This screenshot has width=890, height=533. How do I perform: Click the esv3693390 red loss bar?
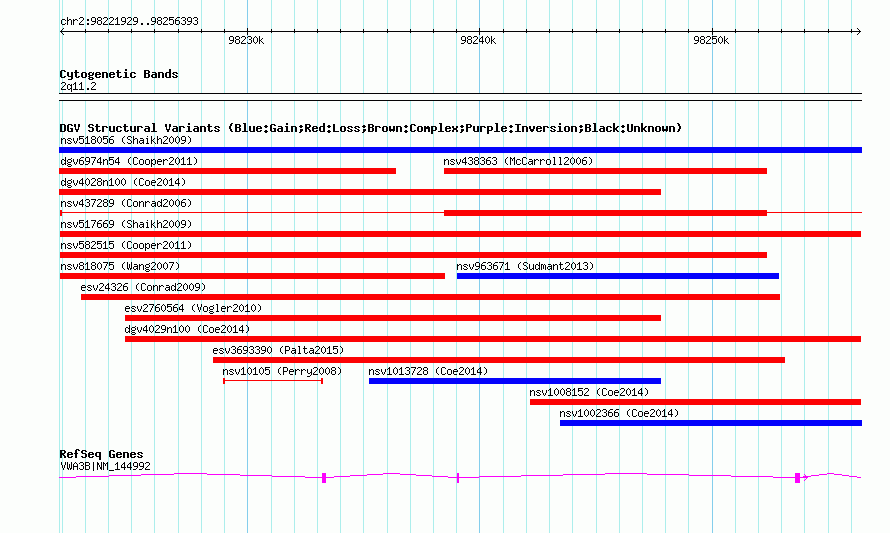[499, 360]
